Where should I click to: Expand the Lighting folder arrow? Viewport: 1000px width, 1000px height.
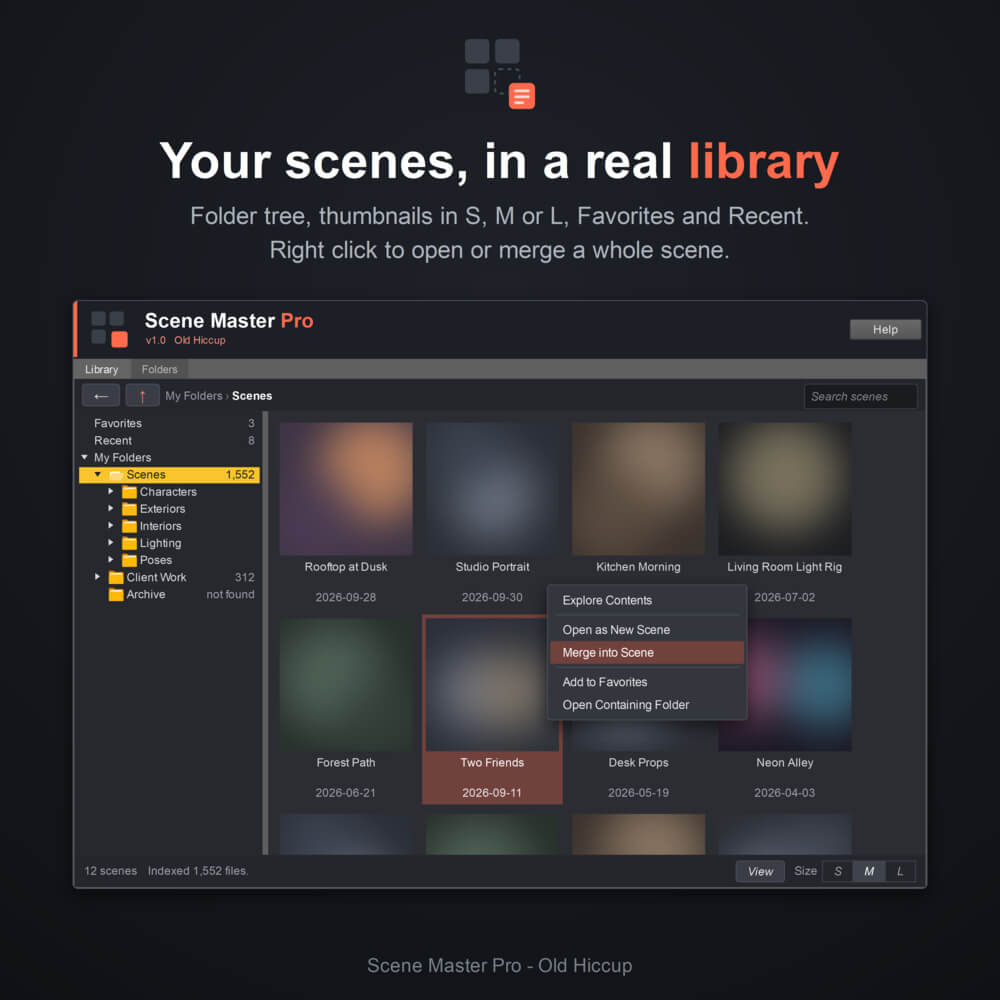pyautogui.click(x=111, y=543)
